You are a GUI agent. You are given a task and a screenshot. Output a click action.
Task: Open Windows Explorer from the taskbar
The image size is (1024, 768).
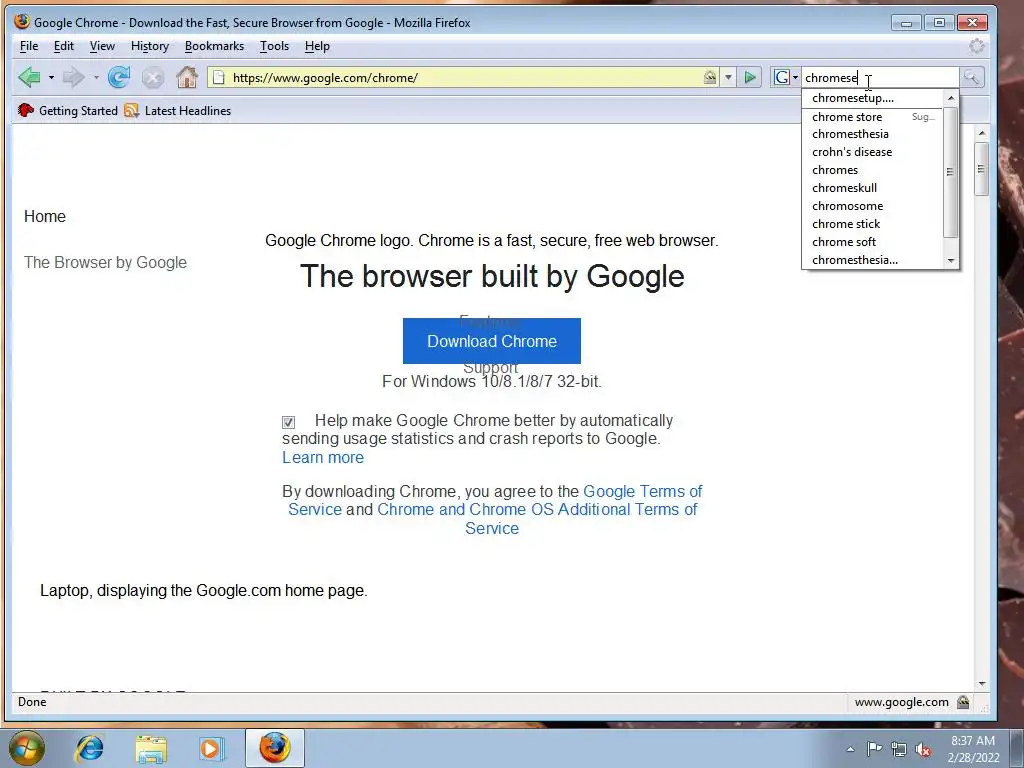[152, 748]
